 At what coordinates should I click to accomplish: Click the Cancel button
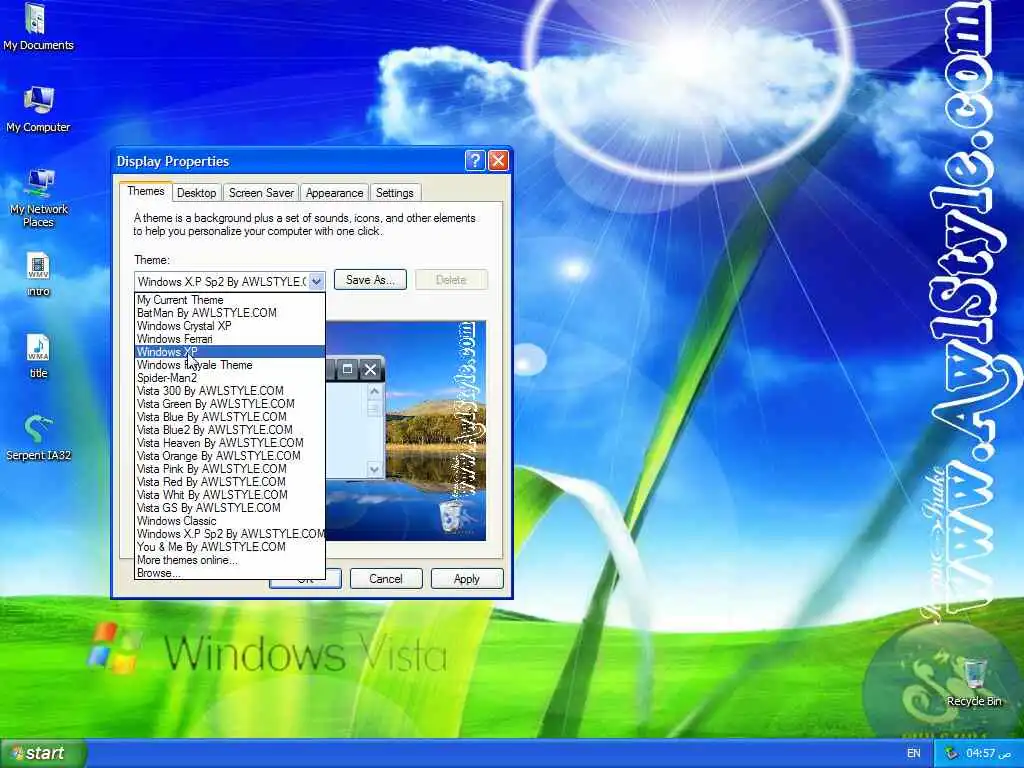pos(386,579)
